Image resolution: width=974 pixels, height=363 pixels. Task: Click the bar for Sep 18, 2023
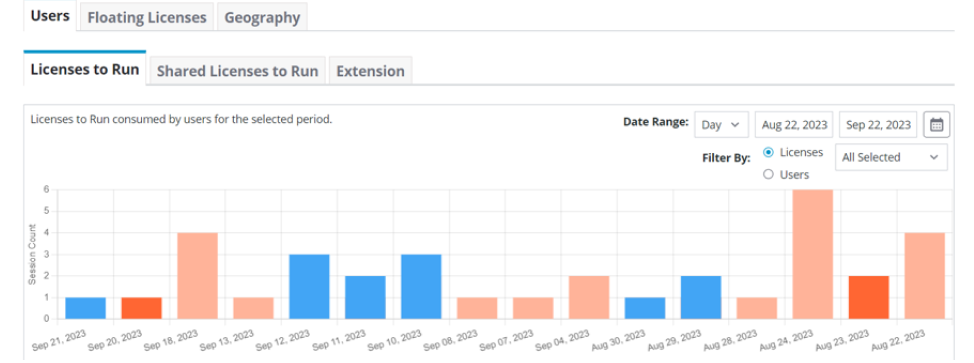click(x=198, y=276)
